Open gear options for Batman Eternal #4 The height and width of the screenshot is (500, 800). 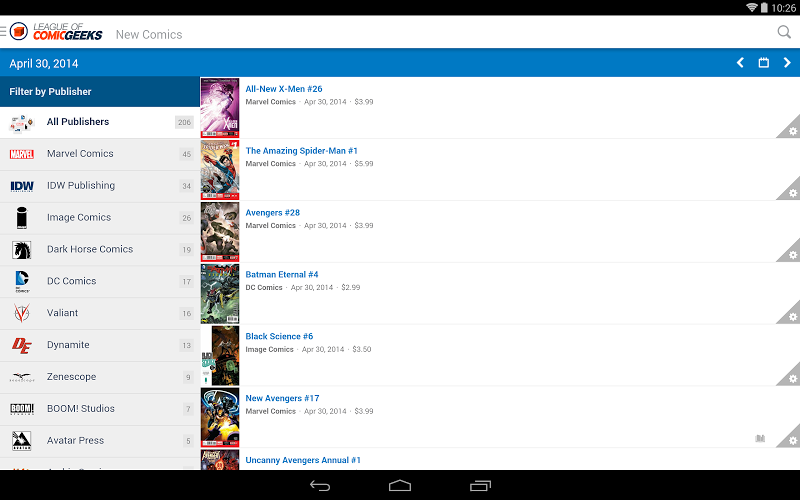(792, 316)
